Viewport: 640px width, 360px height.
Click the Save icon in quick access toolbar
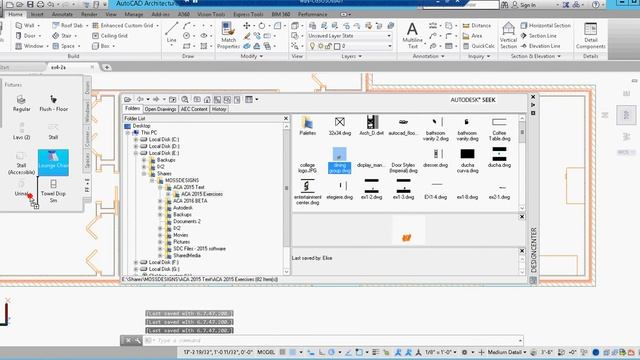click(30, 4)
